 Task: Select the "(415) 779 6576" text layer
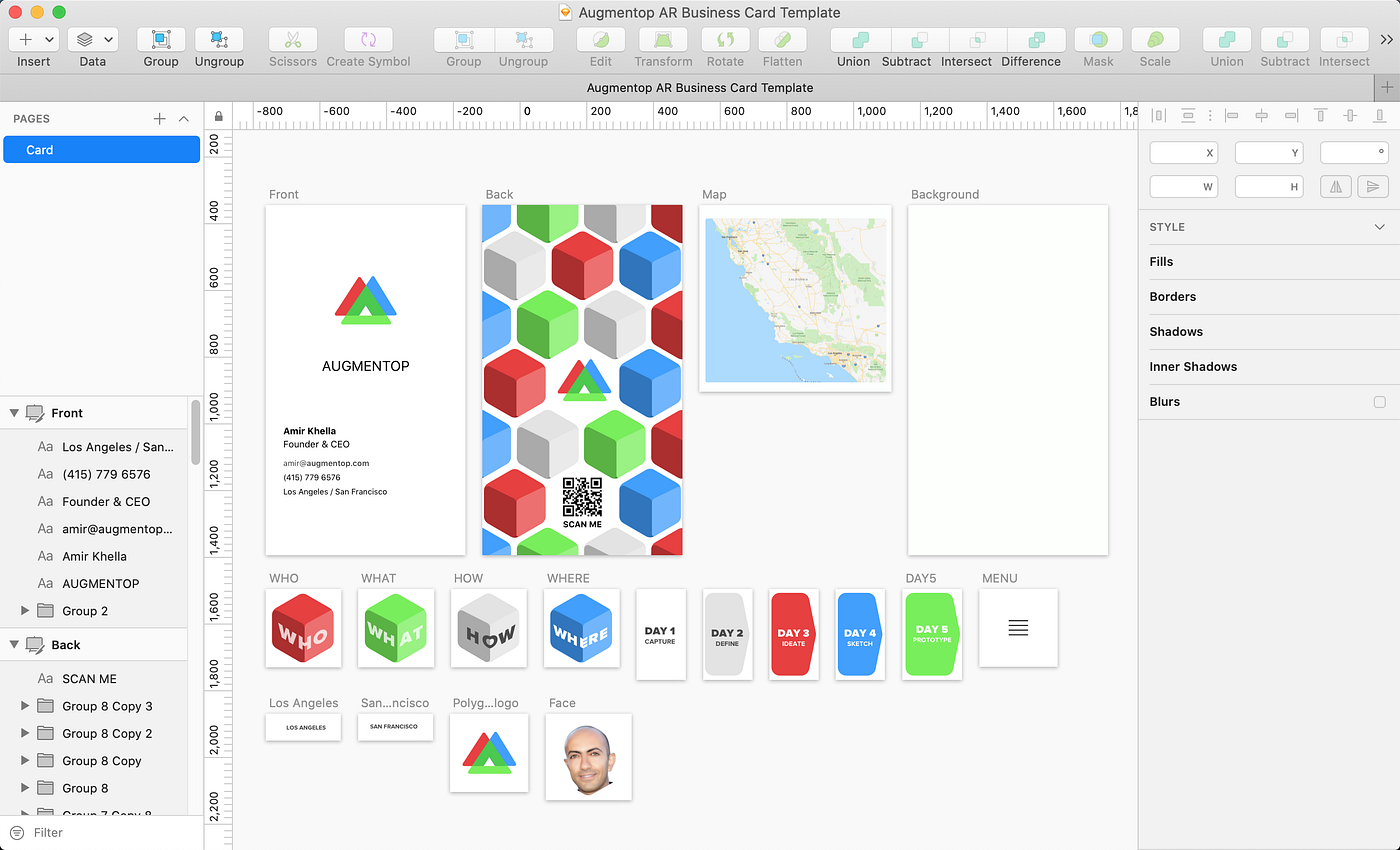point(94,474)
